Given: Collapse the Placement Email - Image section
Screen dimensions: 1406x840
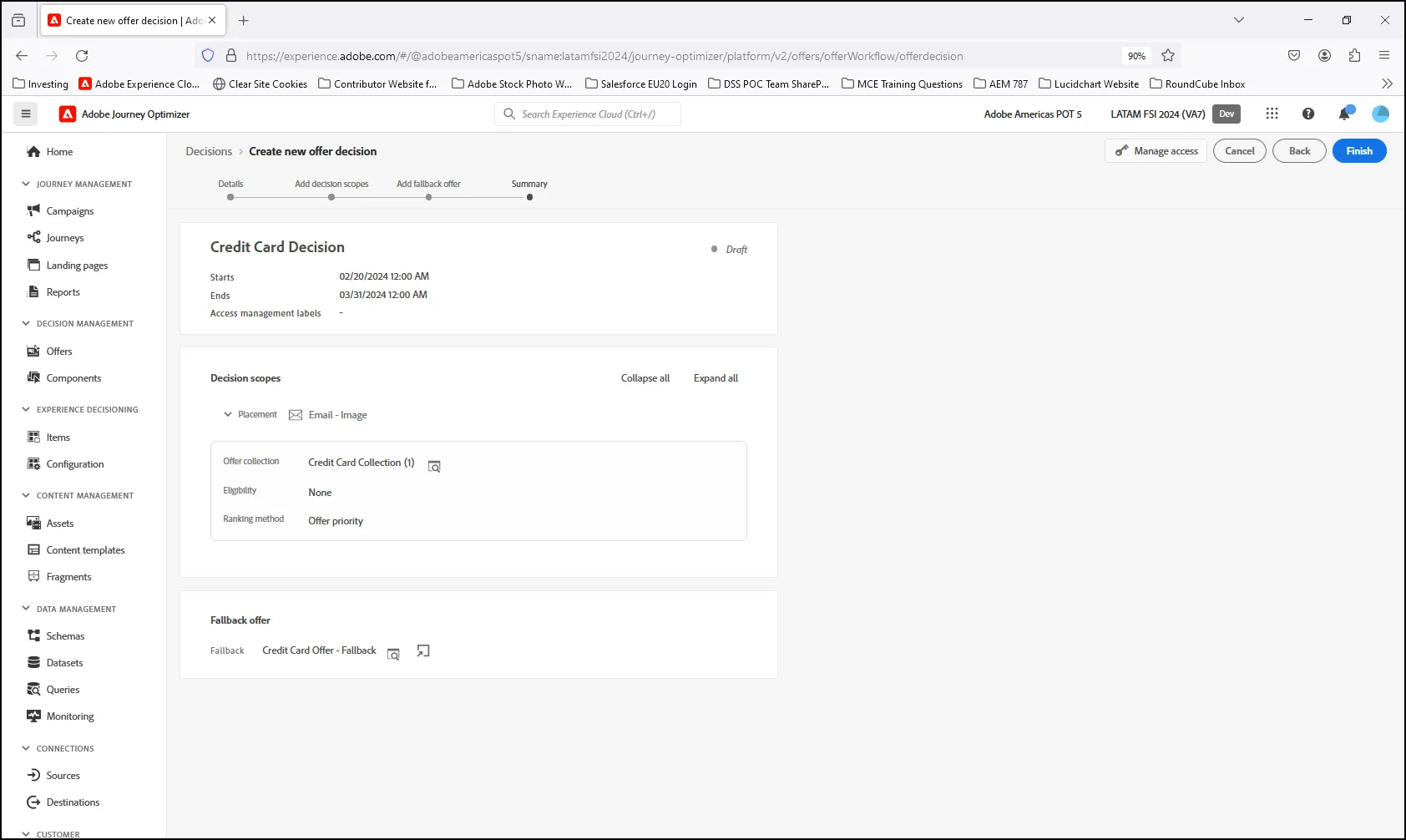Looking at the screenshot, I should tap(227, 414).
